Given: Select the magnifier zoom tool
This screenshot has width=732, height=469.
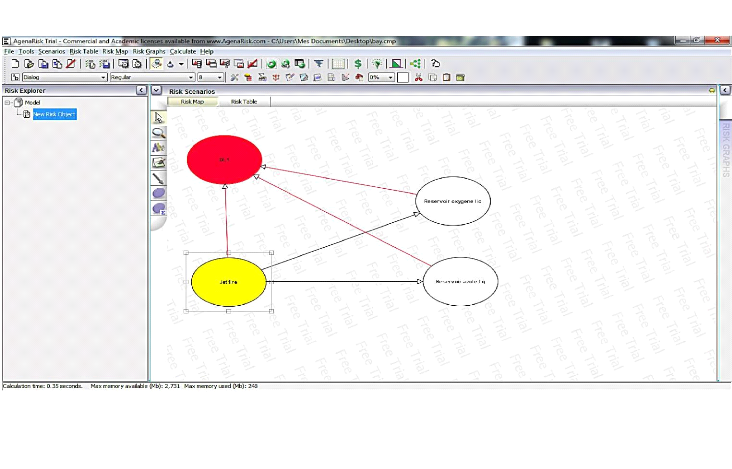Looking at the screenshot, I should coord(158,132).
